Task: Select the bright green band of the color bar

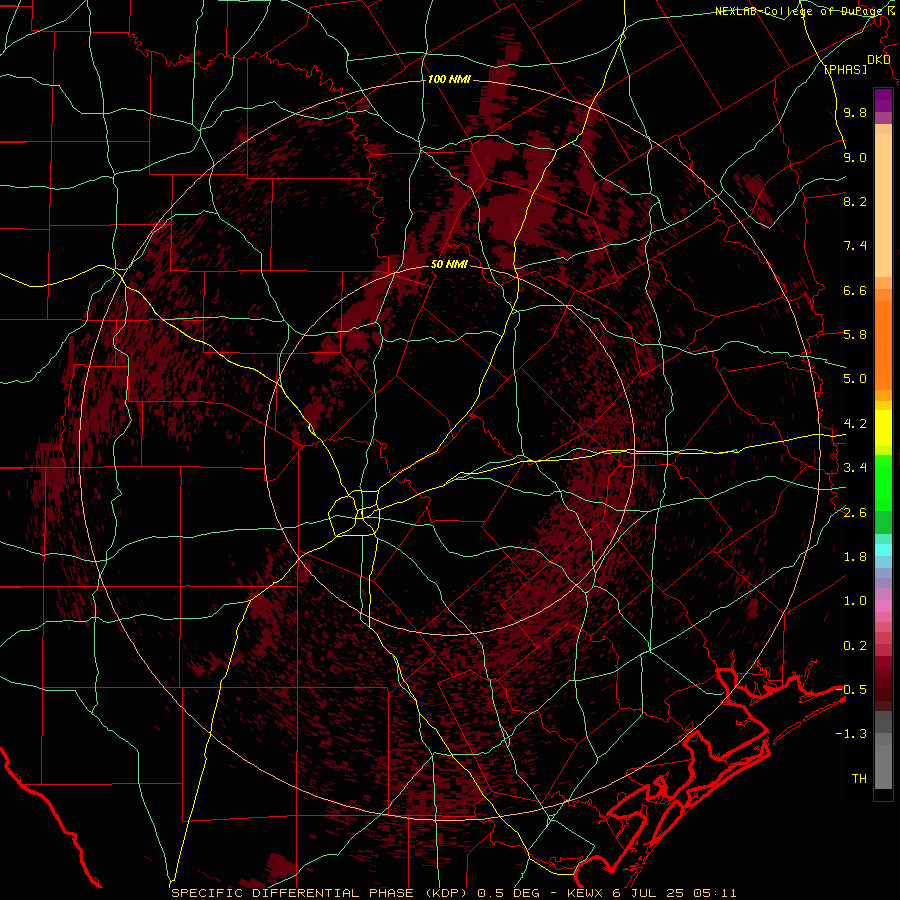Action: (x=883, y=483)
